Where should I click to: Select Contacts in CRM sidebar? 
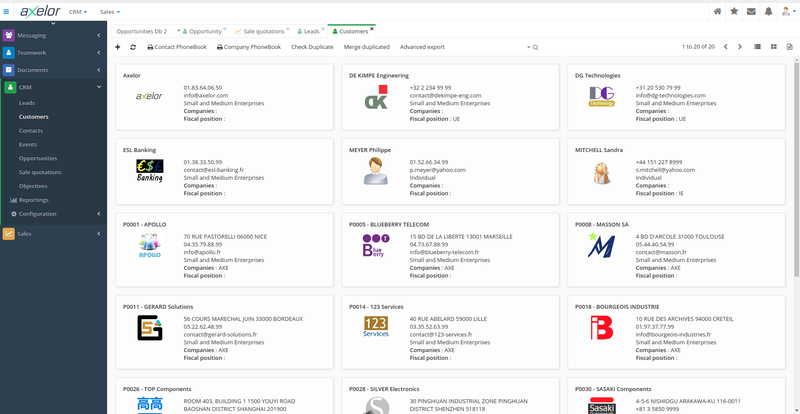point(31,131)
